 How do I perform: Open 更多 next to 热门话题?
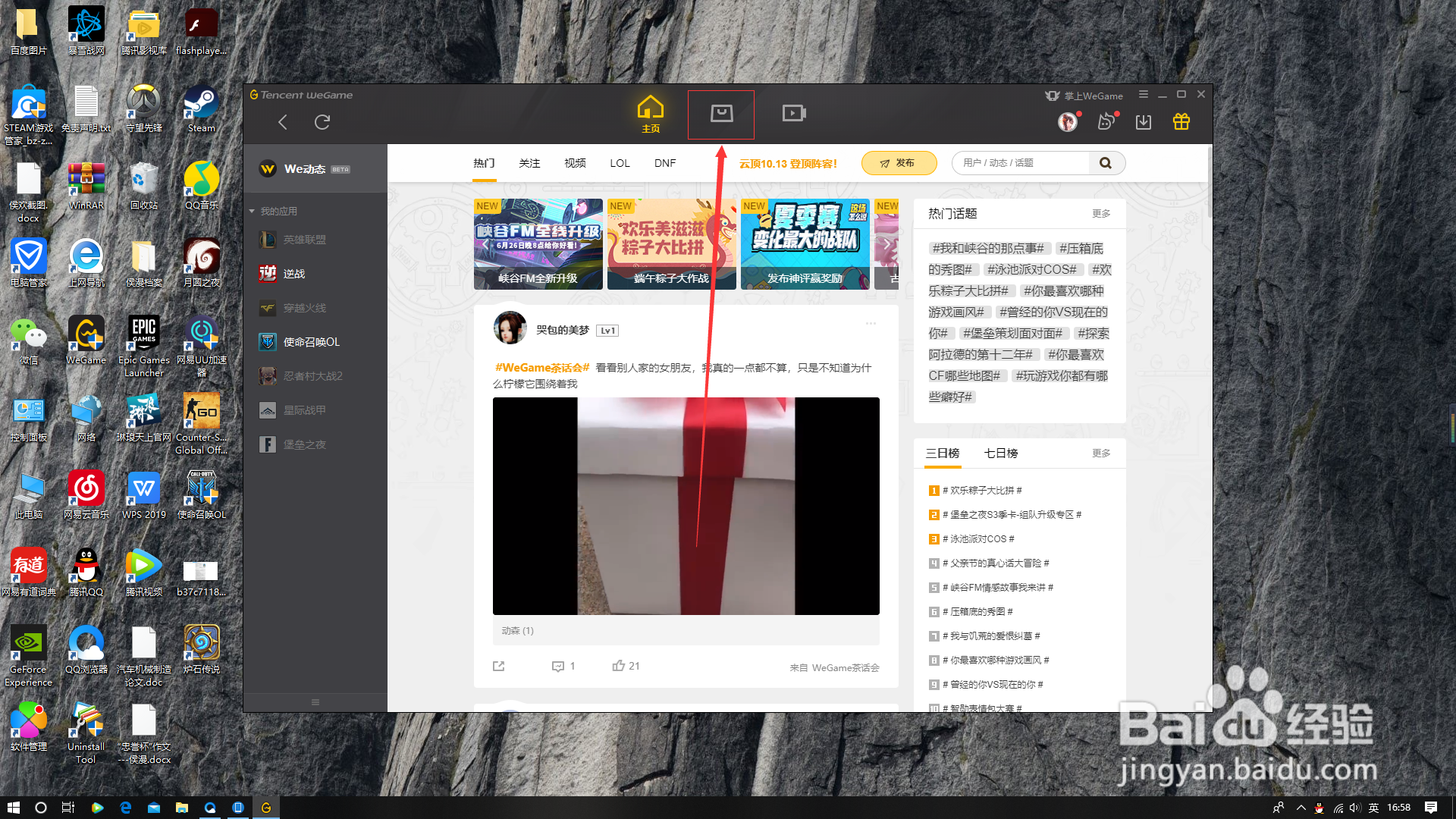tap(1101, 213)
